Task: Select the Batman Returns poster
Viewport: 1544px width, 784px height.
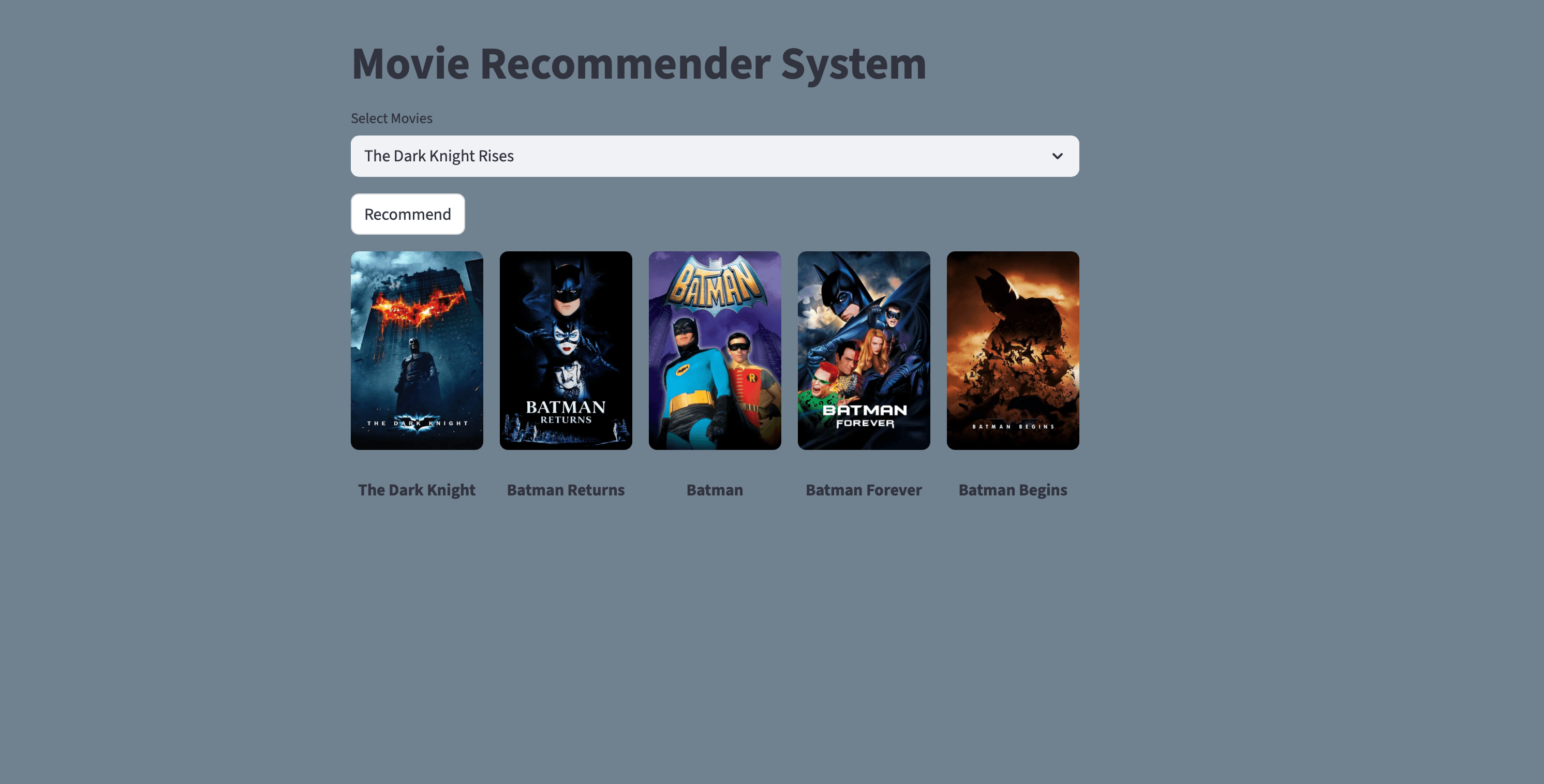Action: coord(566,351)
